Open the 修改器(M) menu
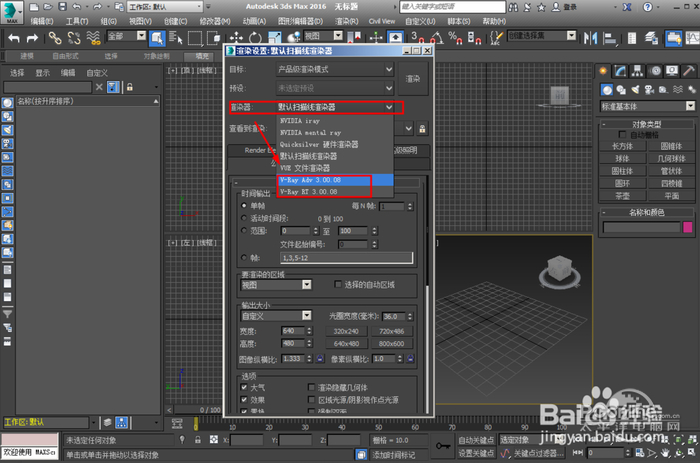700x463 pixels. click(x=215, y=21)
